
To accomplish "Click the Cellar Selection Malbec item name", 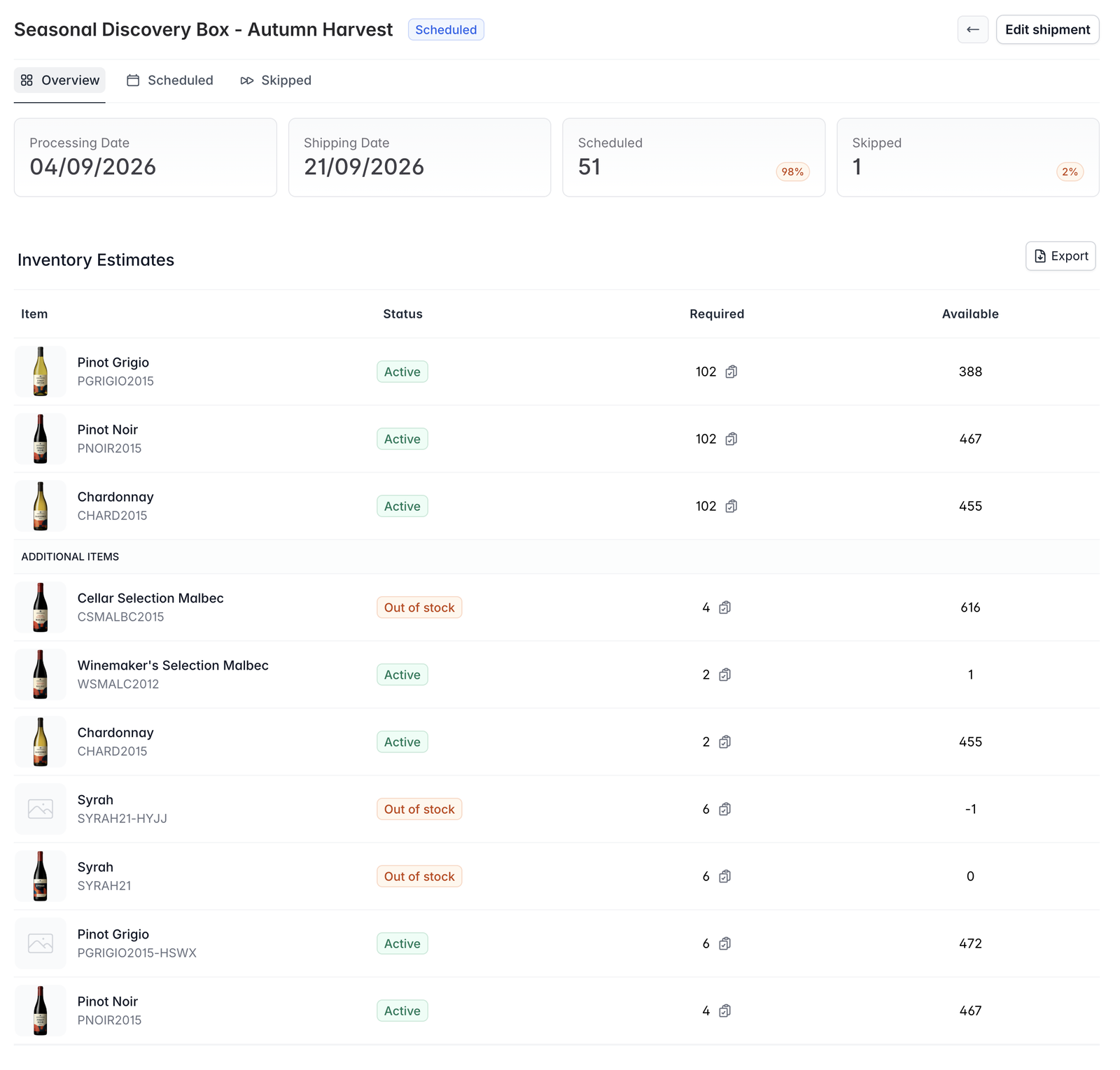I will pyautogui.click(x=150, y=598).
